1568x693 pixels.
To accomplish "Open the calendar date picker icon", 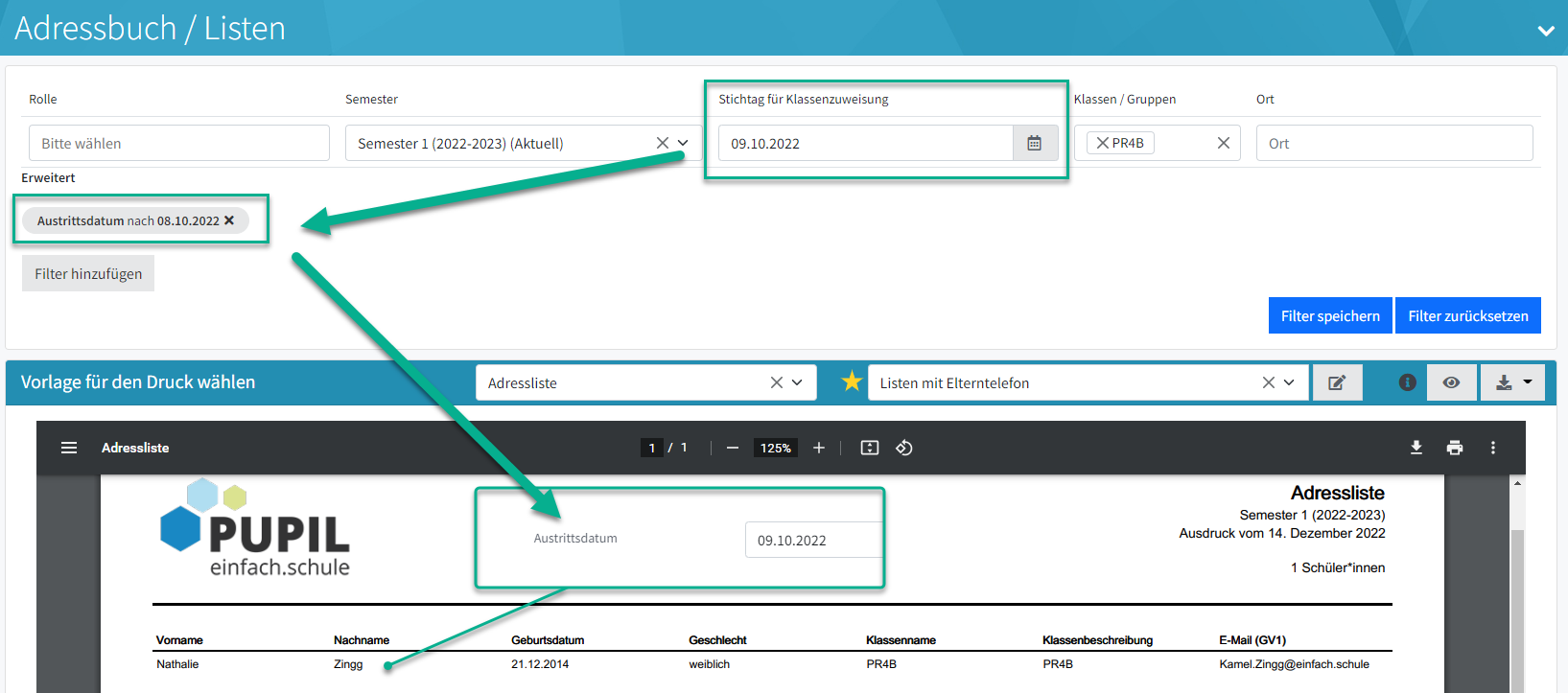I will [x=1035, y=143].
